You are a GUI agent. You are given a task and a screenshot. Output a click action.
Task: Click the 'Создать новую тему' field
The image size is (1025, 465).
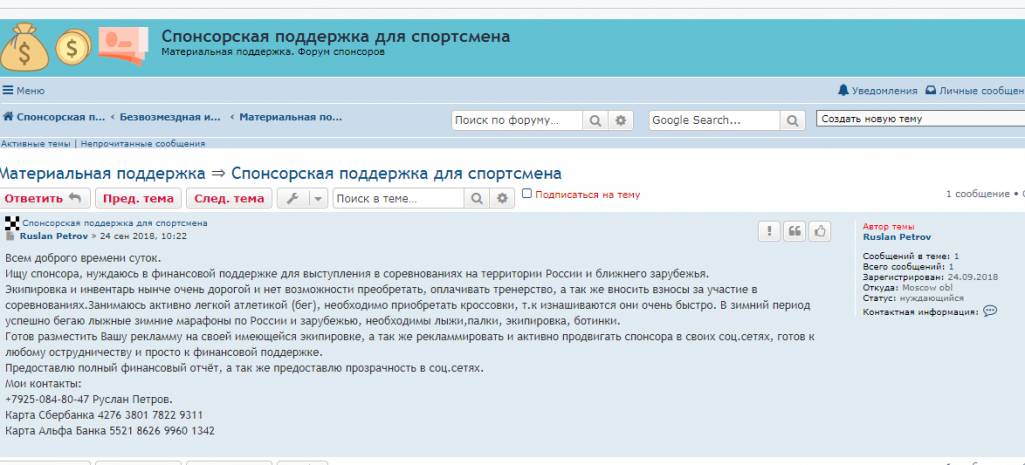[920, 119]
